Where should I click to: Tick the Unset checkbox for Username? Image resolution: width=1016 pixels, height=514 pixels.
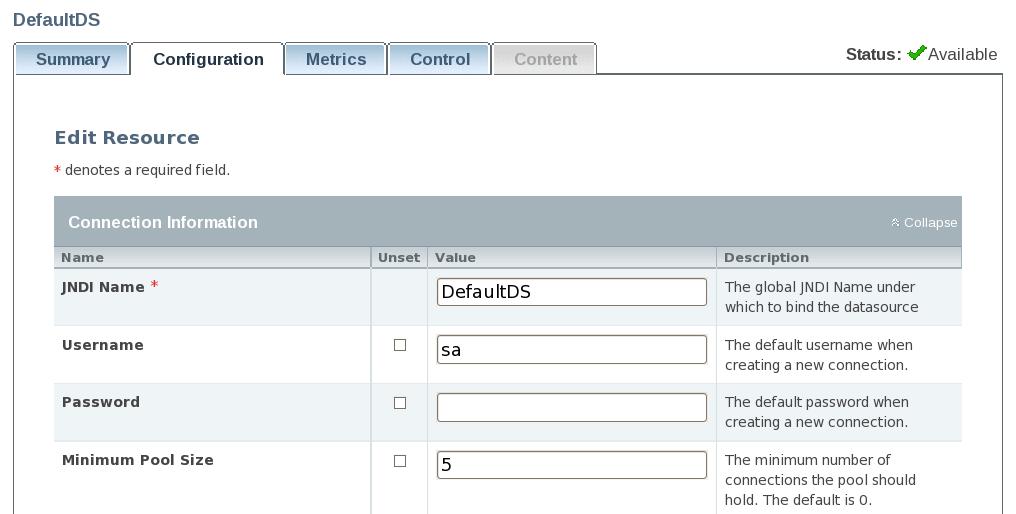pos(400,345)
